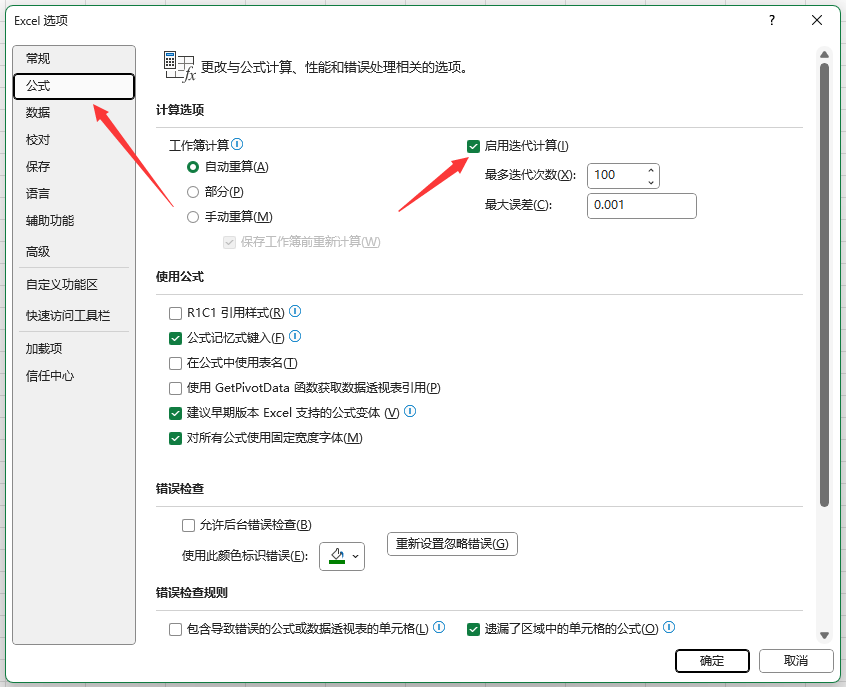Toggle 对所有公式使用固定宽度字体 checkbox

175,438
